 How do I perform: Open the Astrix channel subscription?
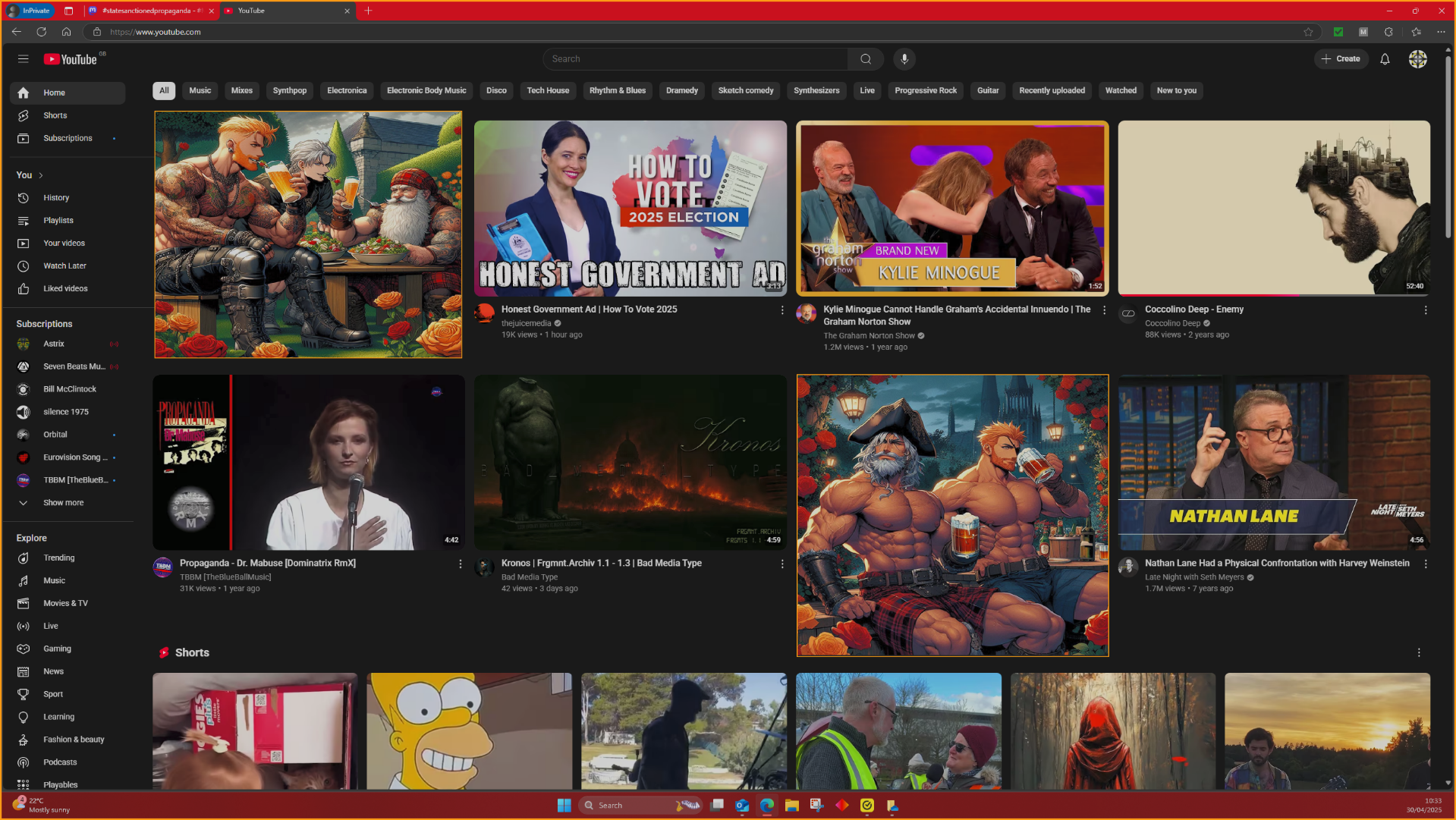[x=68, y=344]
